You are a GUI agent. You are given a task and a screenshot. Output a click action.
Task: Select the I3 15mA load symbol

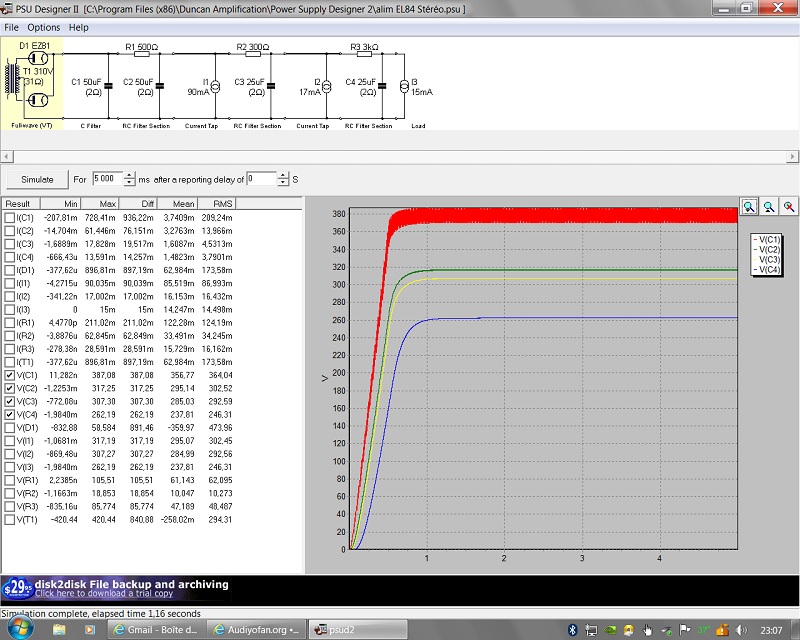tap(404, 86)
